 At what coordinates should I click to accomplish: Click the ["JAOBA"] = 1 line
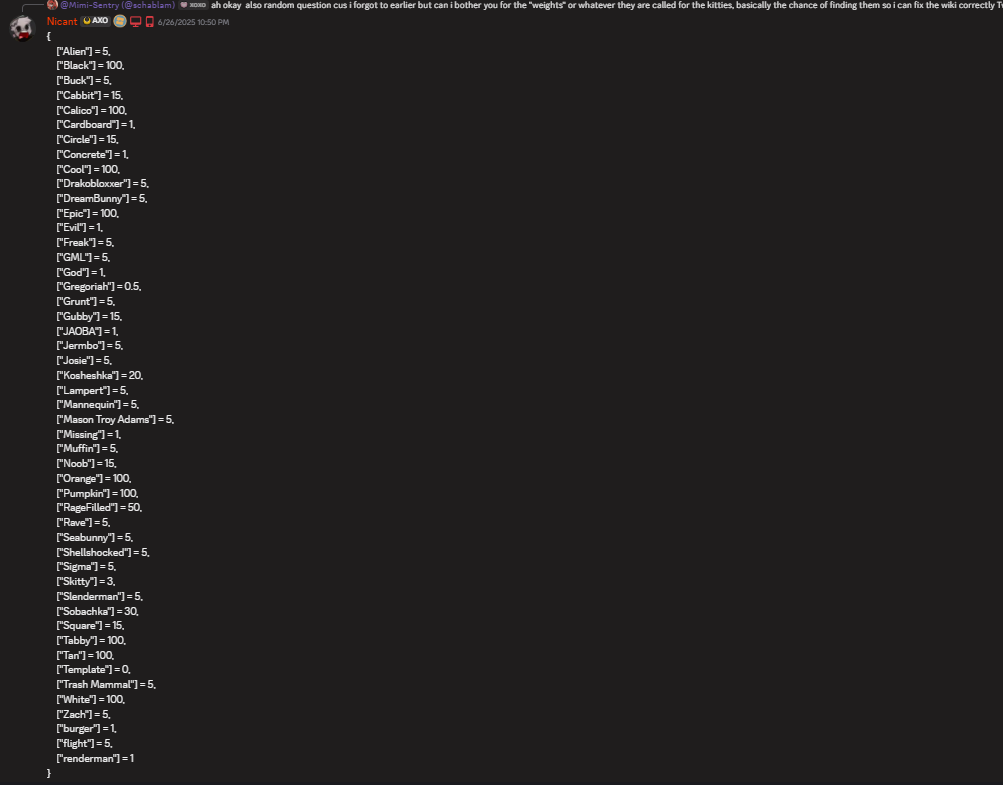[87, 331]
